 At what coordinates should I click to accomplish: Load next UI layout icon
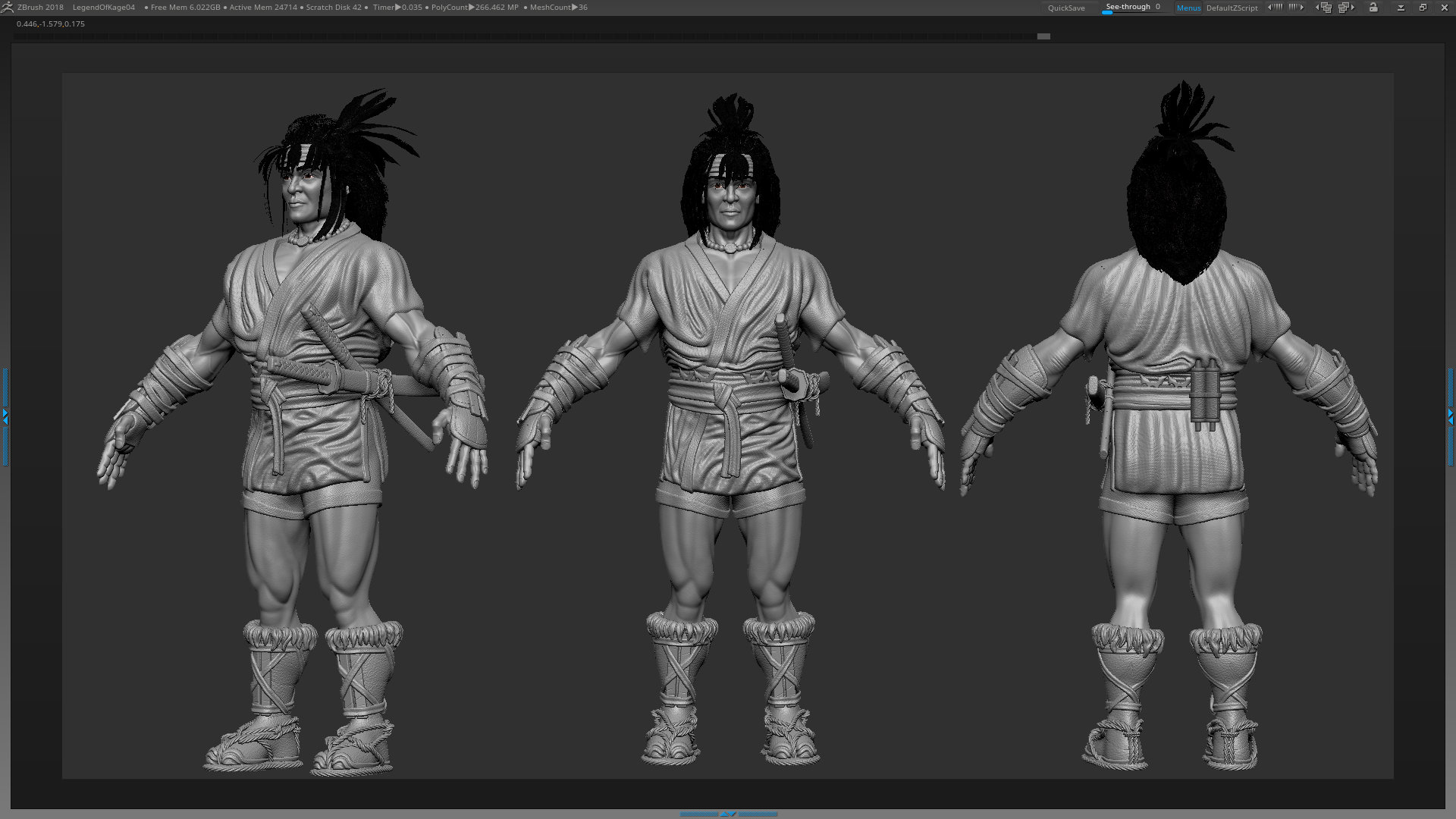[x=1347, y=7]
